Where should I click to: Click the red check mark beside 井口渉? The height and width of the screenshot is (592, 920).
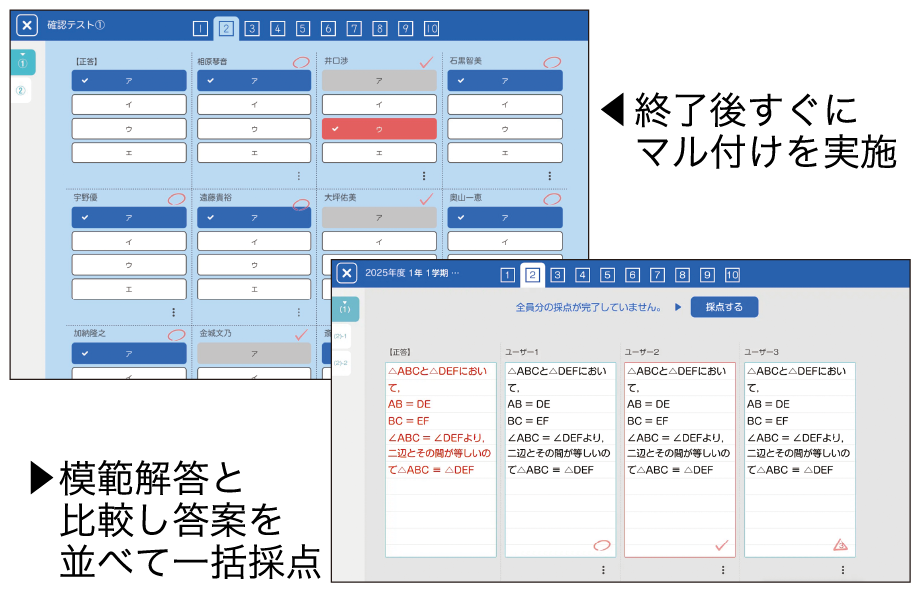tap(426, 62)
